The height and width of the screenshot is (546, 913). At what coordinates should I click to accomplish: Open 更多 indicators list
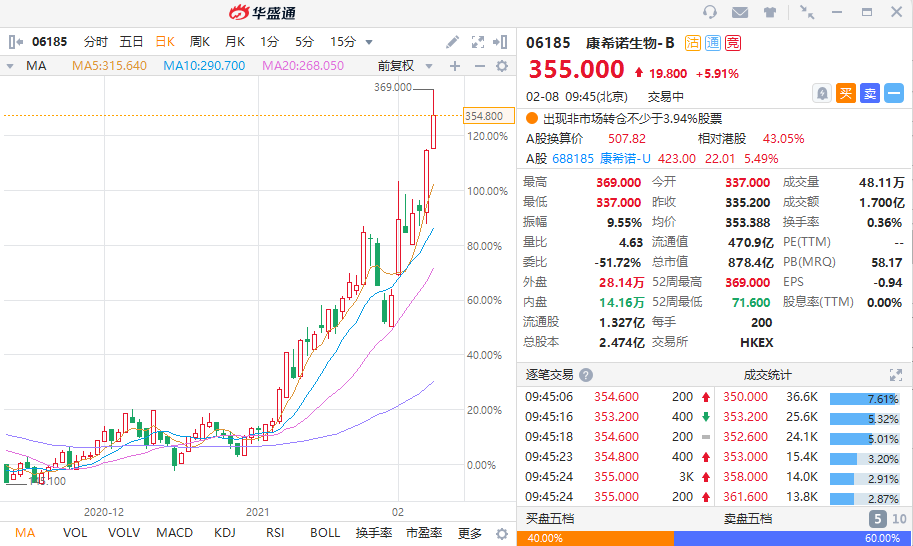tap(469, 533)
